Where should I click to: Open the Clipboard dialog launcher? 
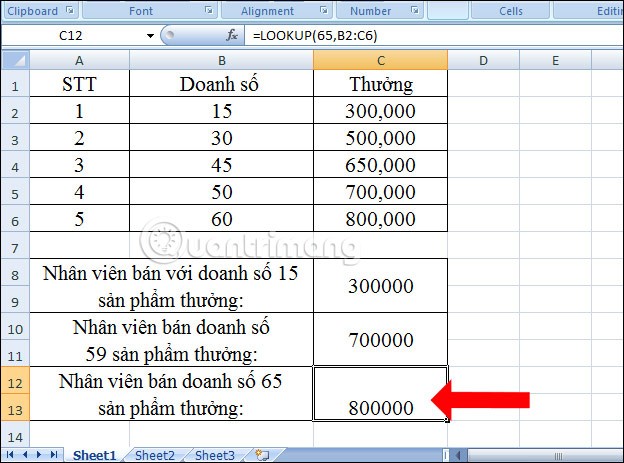[70, 10]
